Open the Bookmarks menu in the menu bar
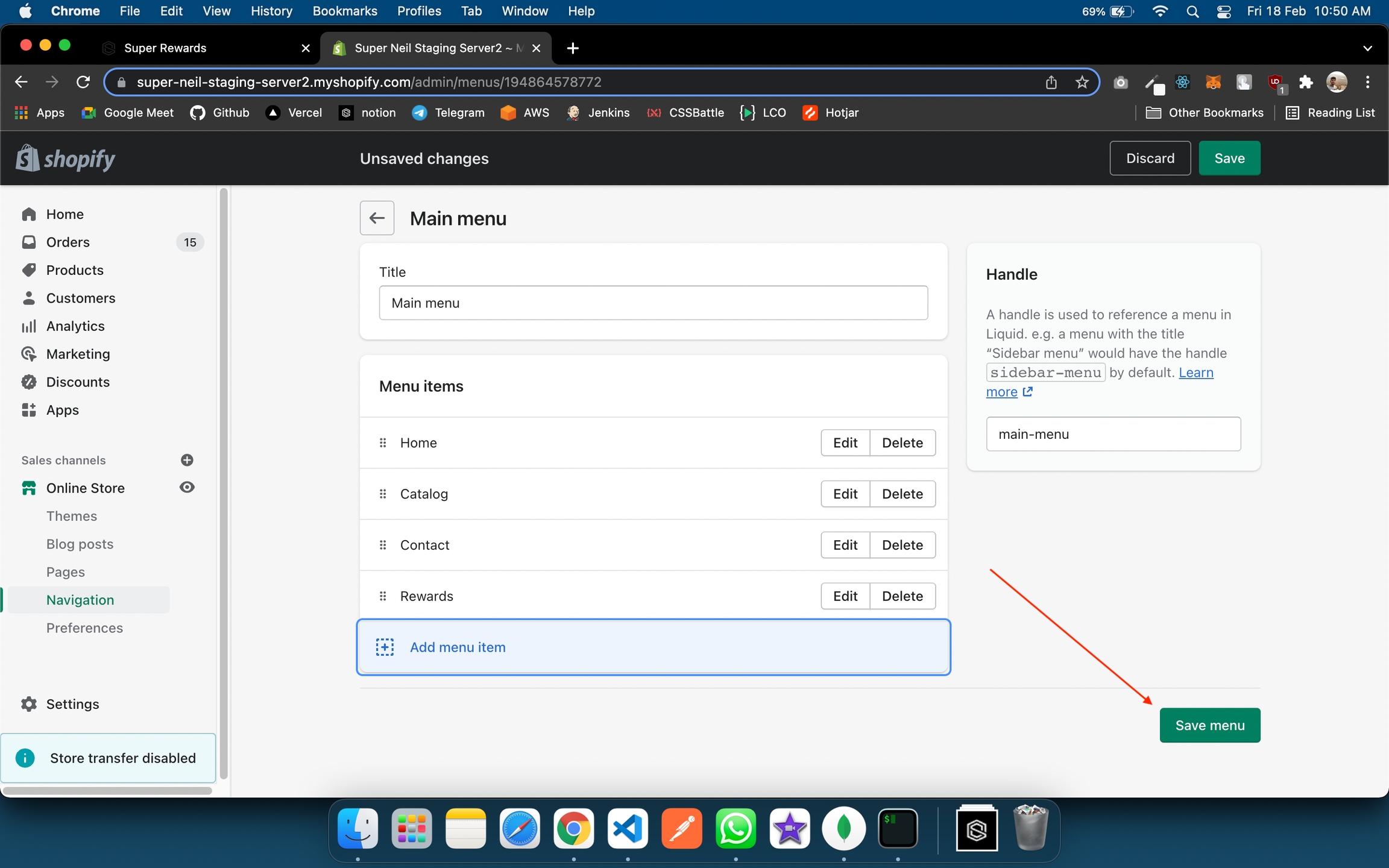The width and height of the screenshot is (1389, 868). point(344,11)
